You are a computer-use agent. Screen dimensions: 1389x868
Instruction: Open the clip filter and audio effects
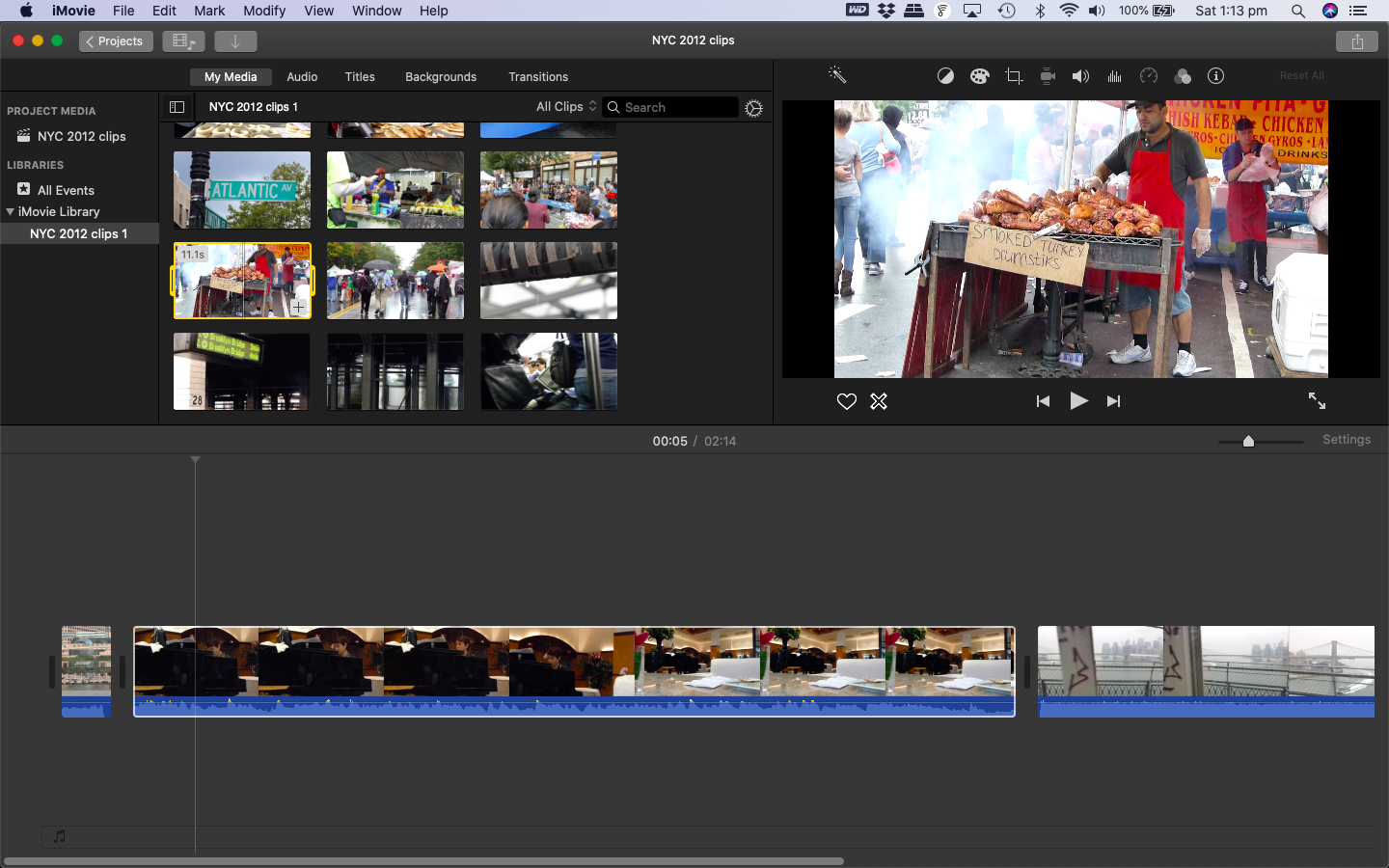coord(1183,76)
